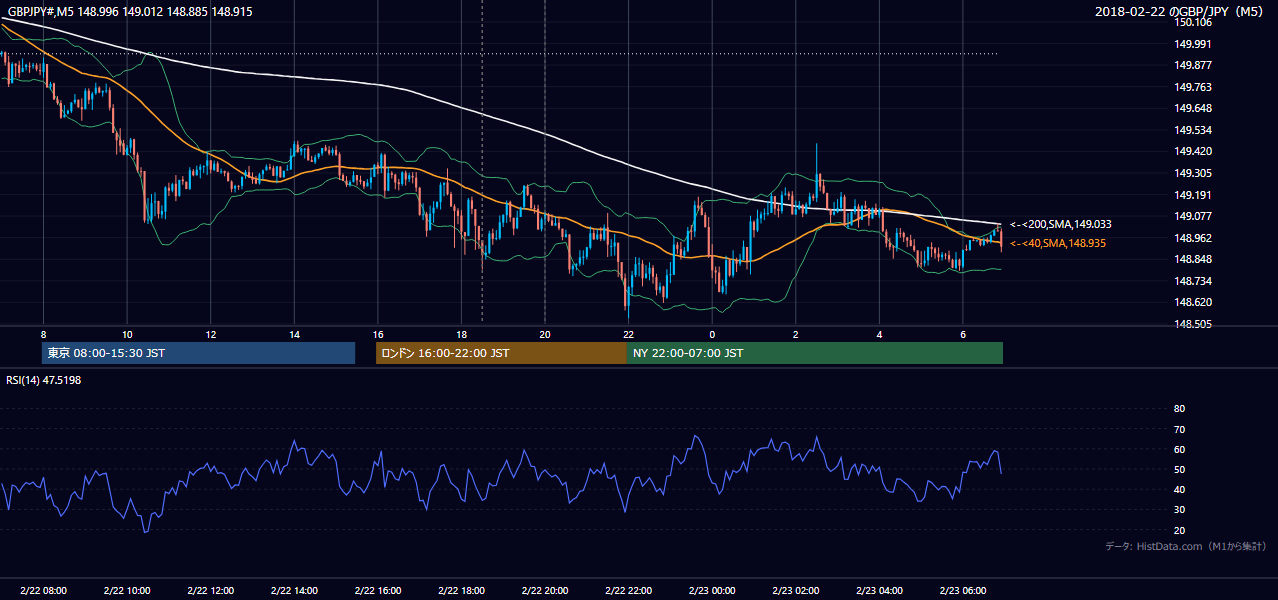The width and height of the screenshot is (1278, 600).
Task: Click price axis label 149.191
Action: pyautogui.click(x=1194, y=195)
